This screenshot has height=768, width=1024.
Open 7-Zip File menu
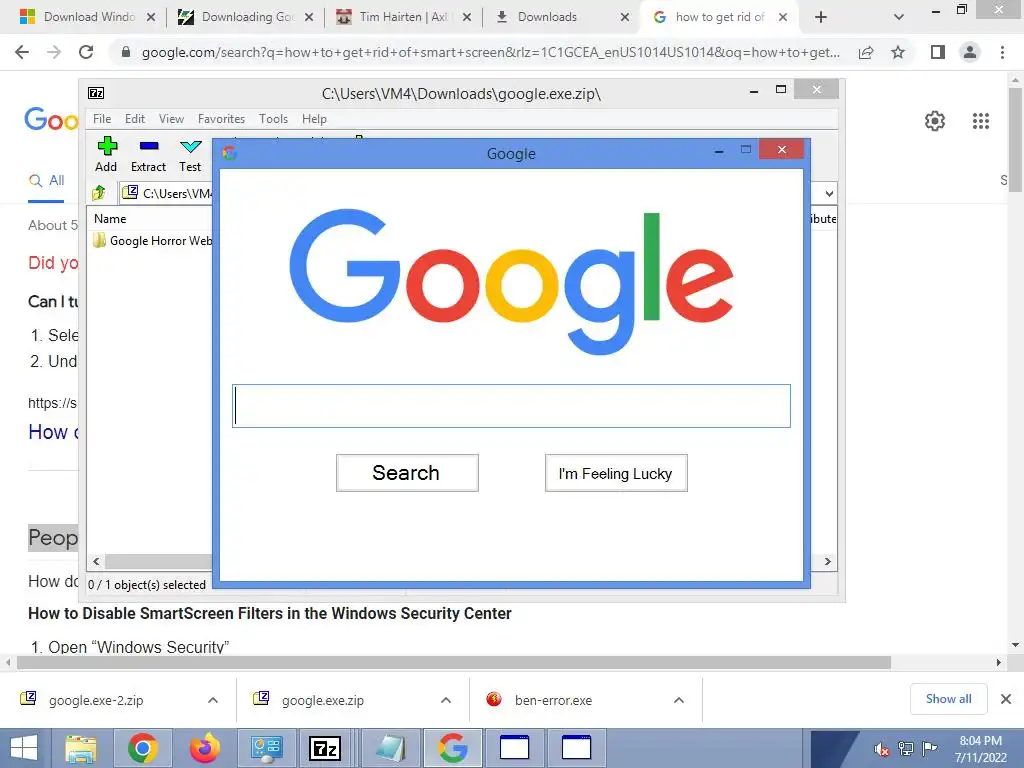102,119
